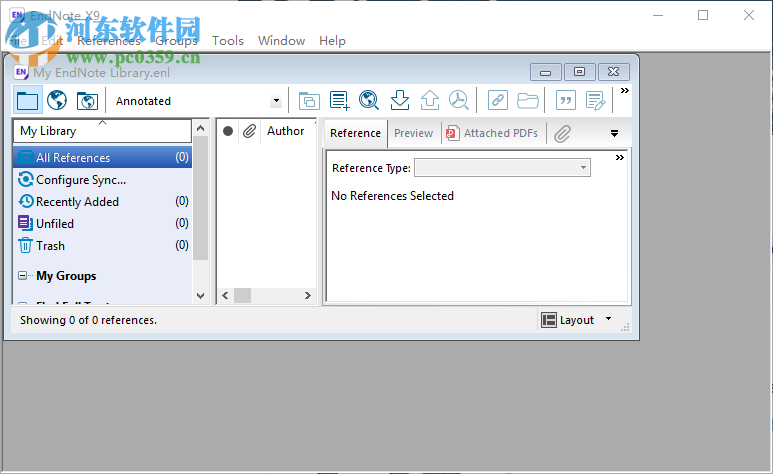Open the Help menu

coord(332,41)
